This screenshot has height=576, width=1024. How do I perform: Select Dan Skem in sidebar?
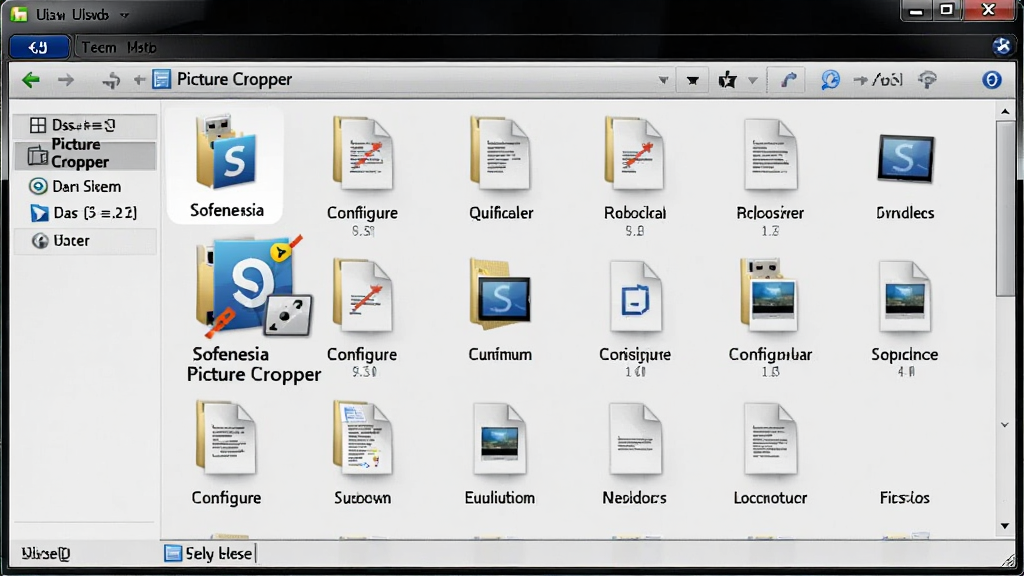tap(85, 186)
